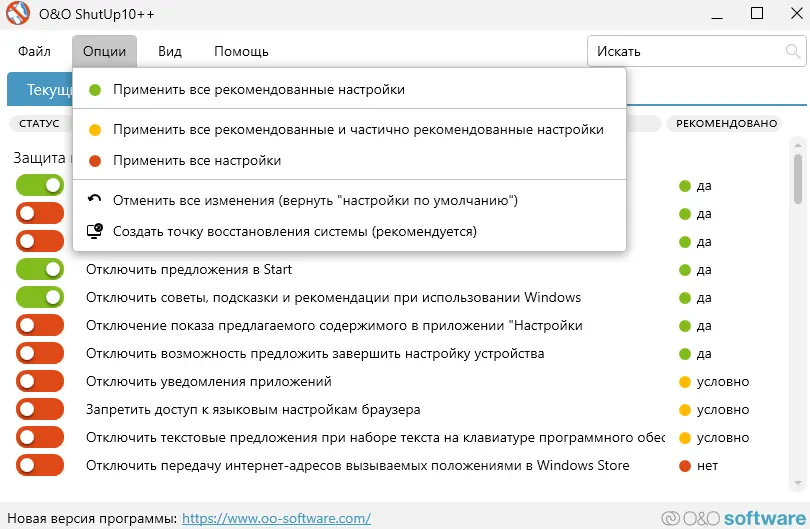Viewport: 810px width, 529px height.
Task: Click the system restore point monitor icon
Action: 95,231
